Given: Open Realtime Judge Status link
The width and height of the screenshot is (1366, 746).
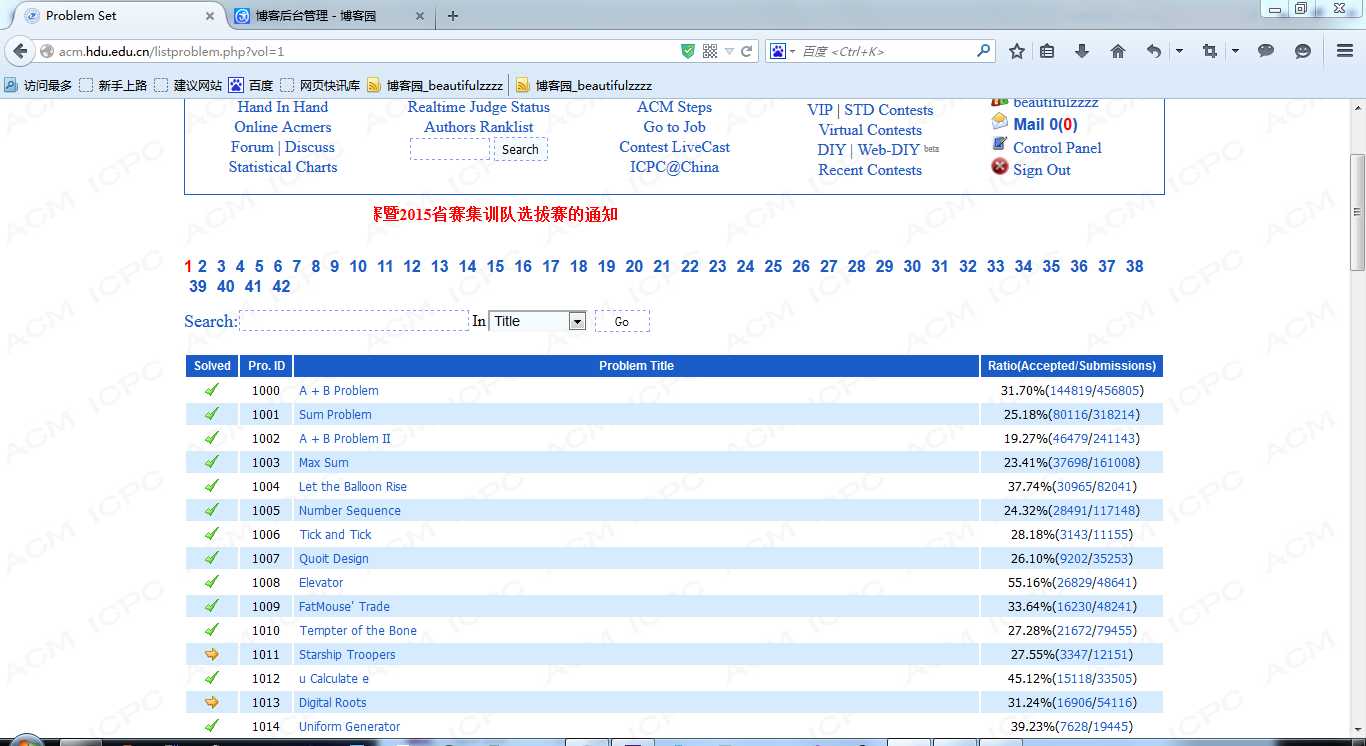Looking at the screenshot, I should coord(479,107).
